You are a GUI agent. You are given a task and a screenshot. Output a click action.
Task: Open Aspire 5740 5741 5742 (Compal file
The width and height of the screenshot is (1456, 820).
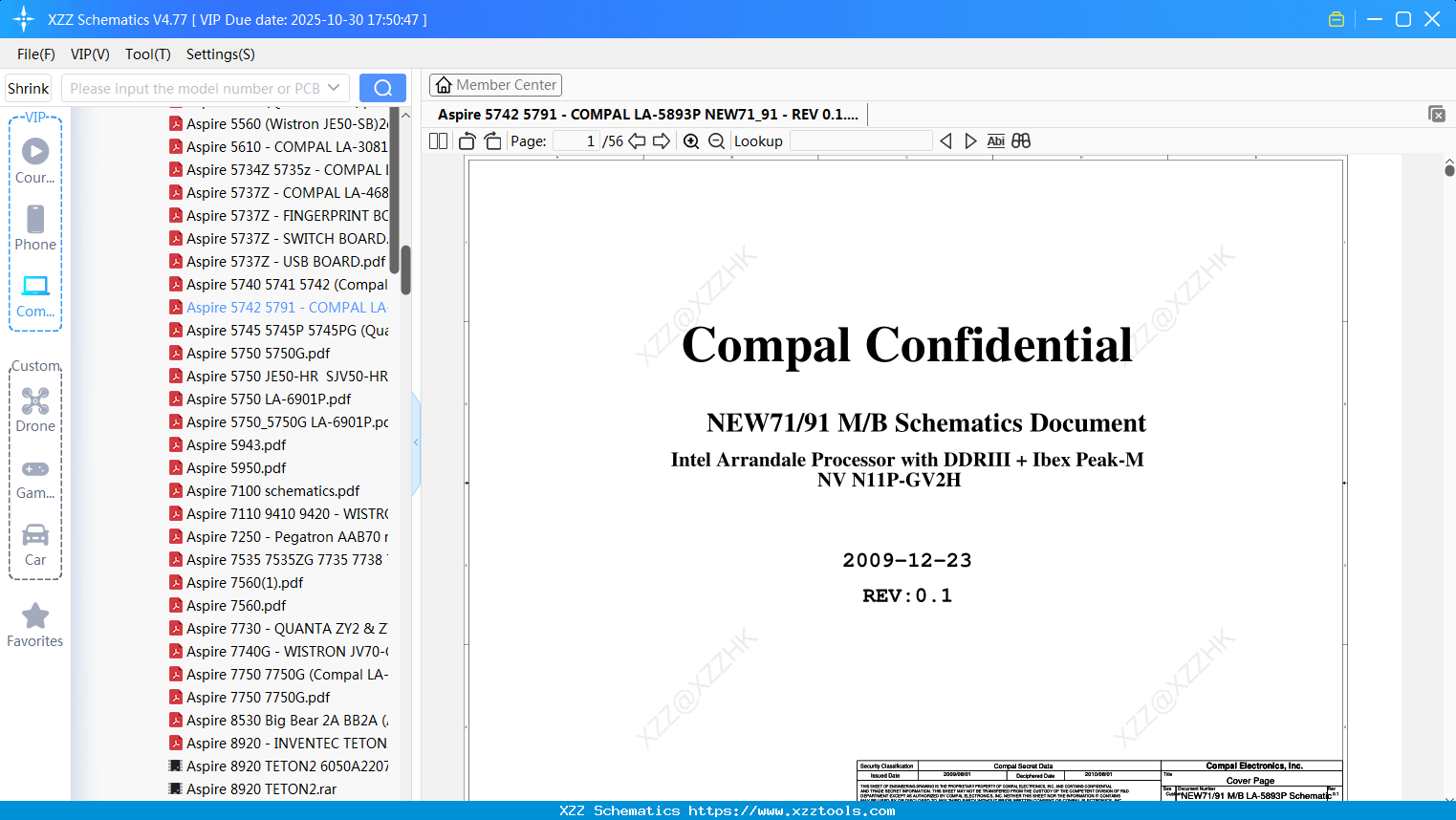coord(279,285)
